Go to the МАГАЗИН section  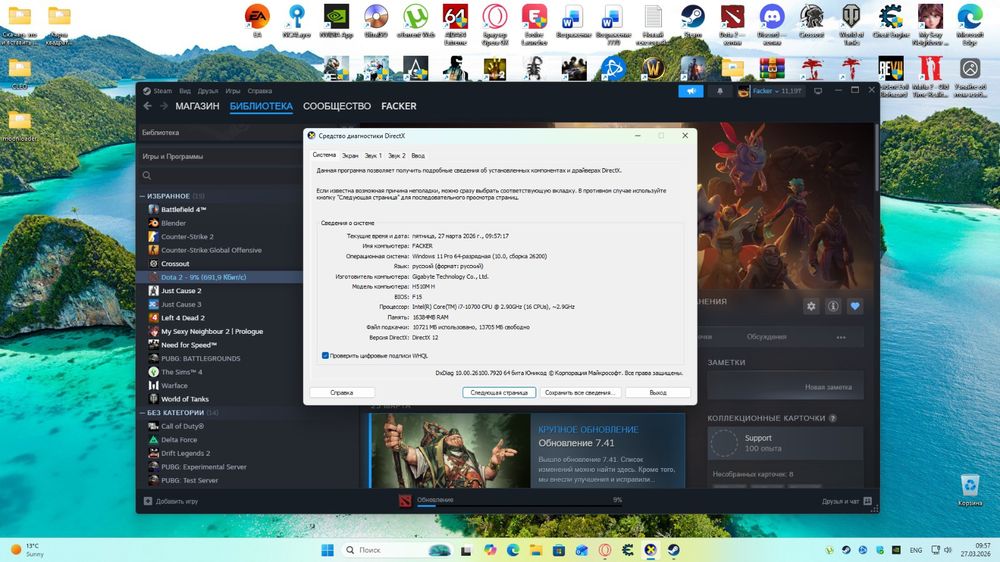click(197, 106)
